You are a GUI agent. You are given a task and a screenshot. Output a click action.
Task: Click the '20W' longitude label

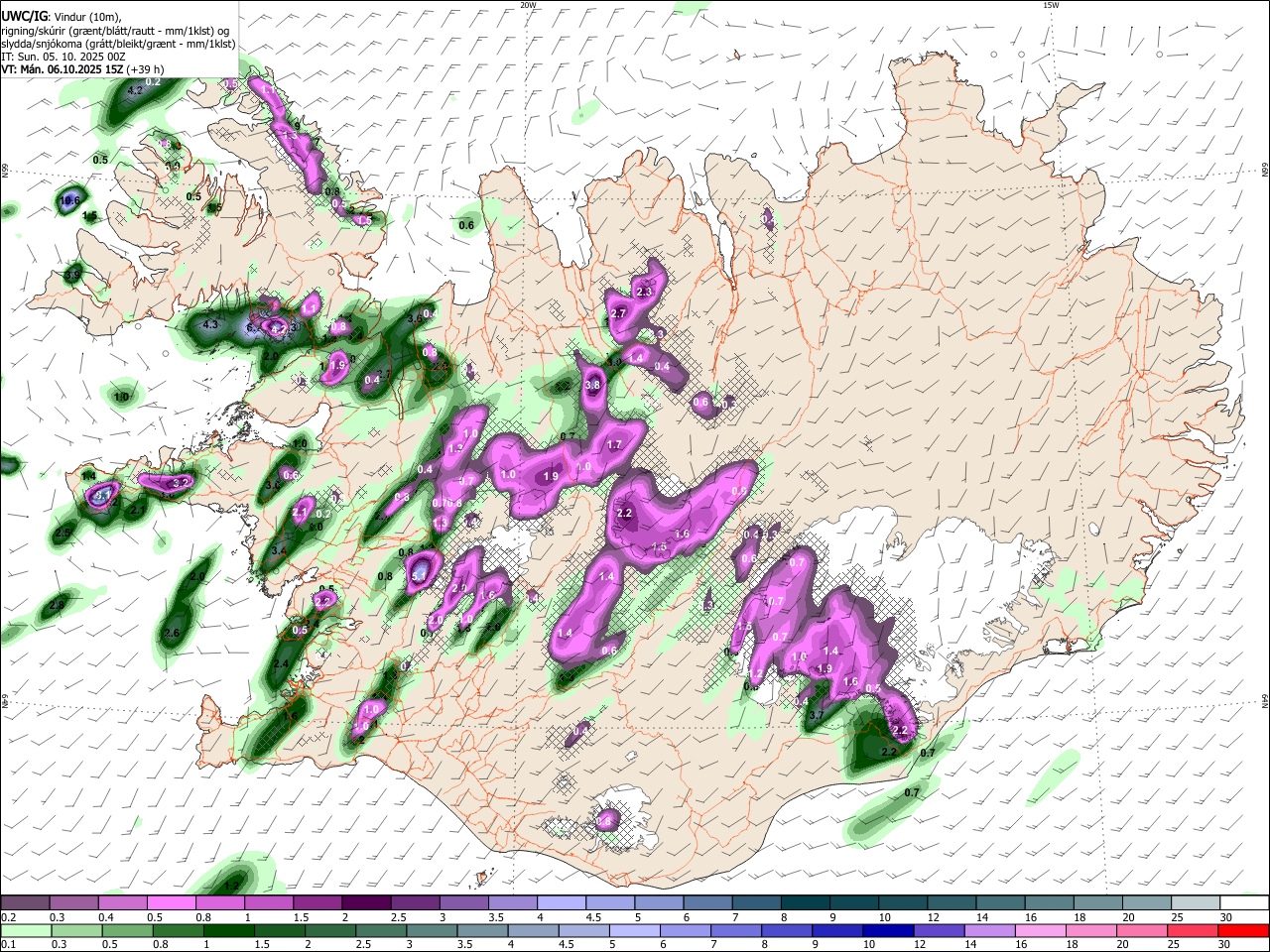pos(528,5)
